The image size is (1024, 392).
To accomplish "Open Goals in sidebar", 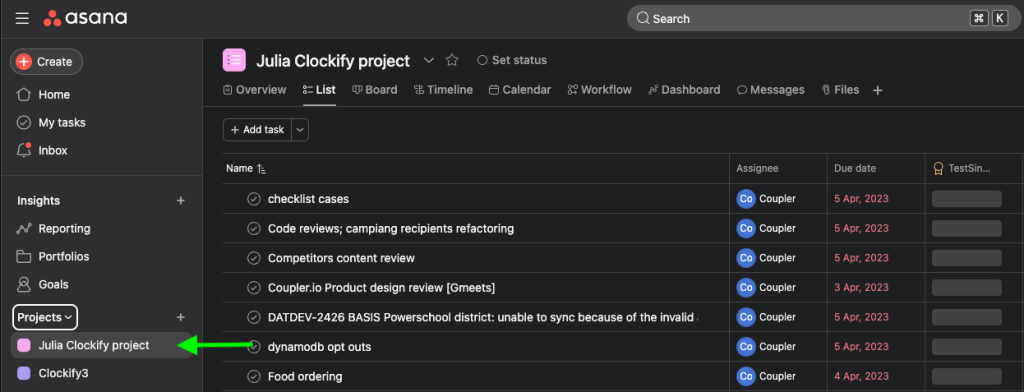I will (x=43, y=285).
